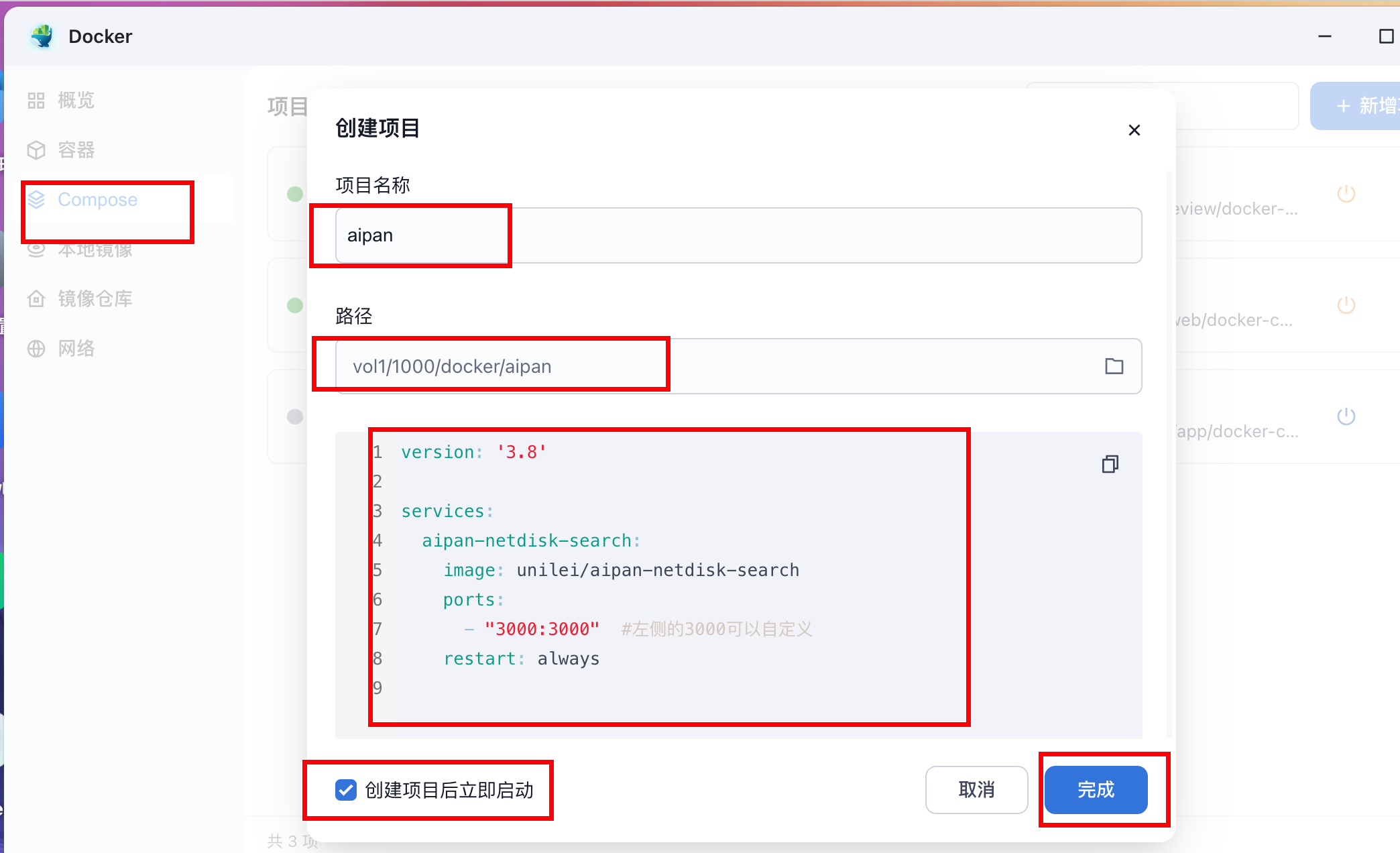Click power icon of the app/docker-c project
The image size is (1400, 853).
point(1346,416)
